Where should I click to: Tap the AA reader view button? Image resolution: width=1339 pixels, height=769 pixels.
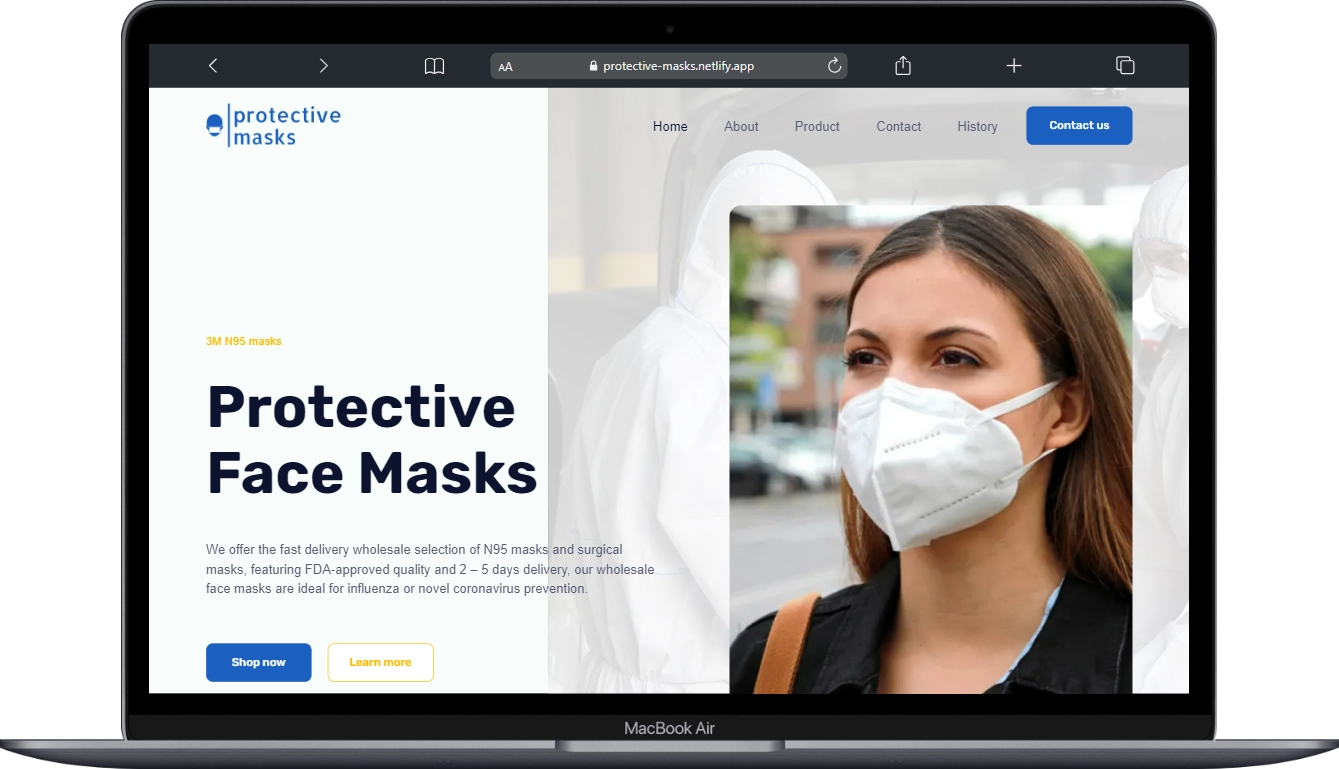coord(506,67)
